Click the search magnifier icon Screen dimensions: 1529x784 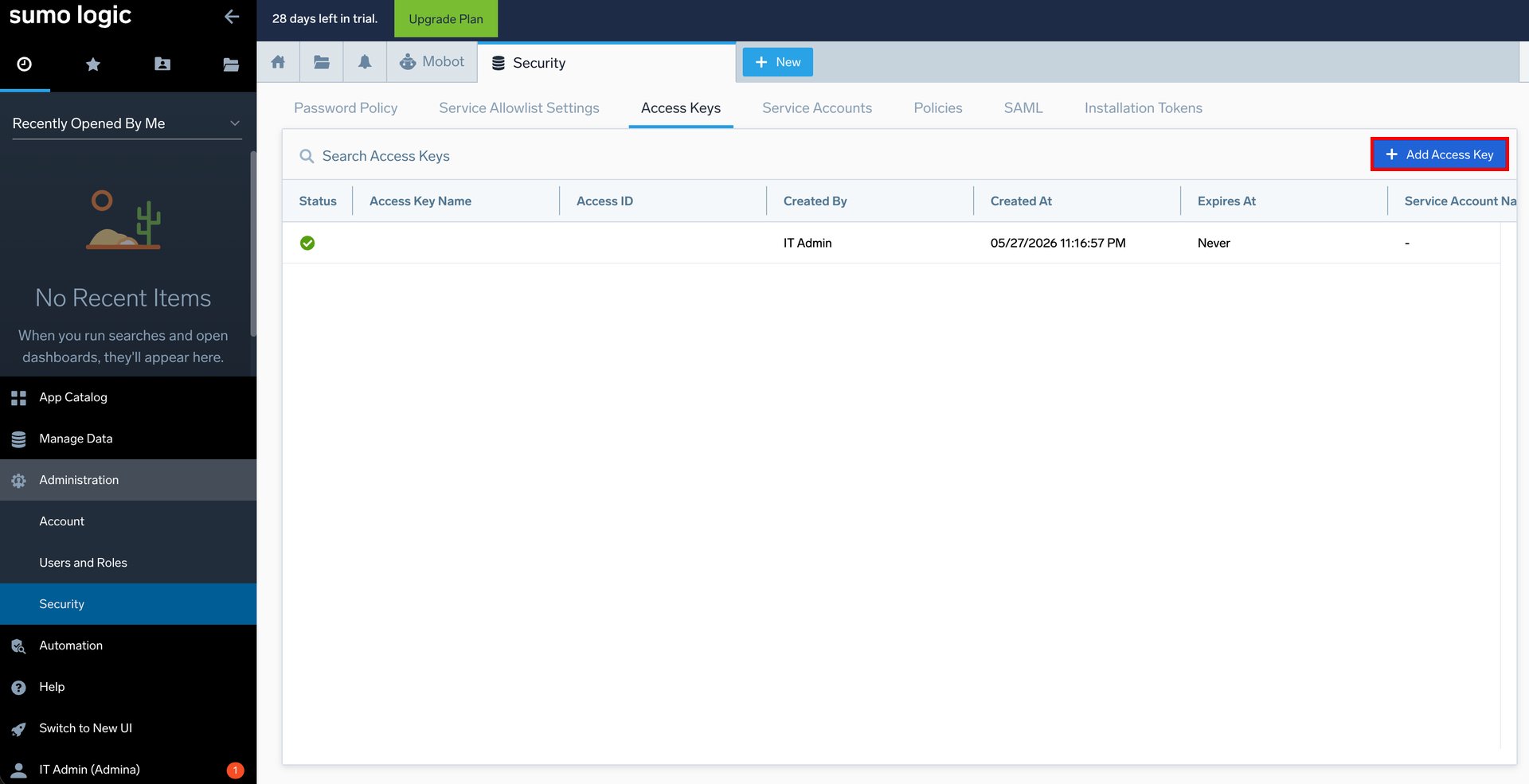point(307,156)
